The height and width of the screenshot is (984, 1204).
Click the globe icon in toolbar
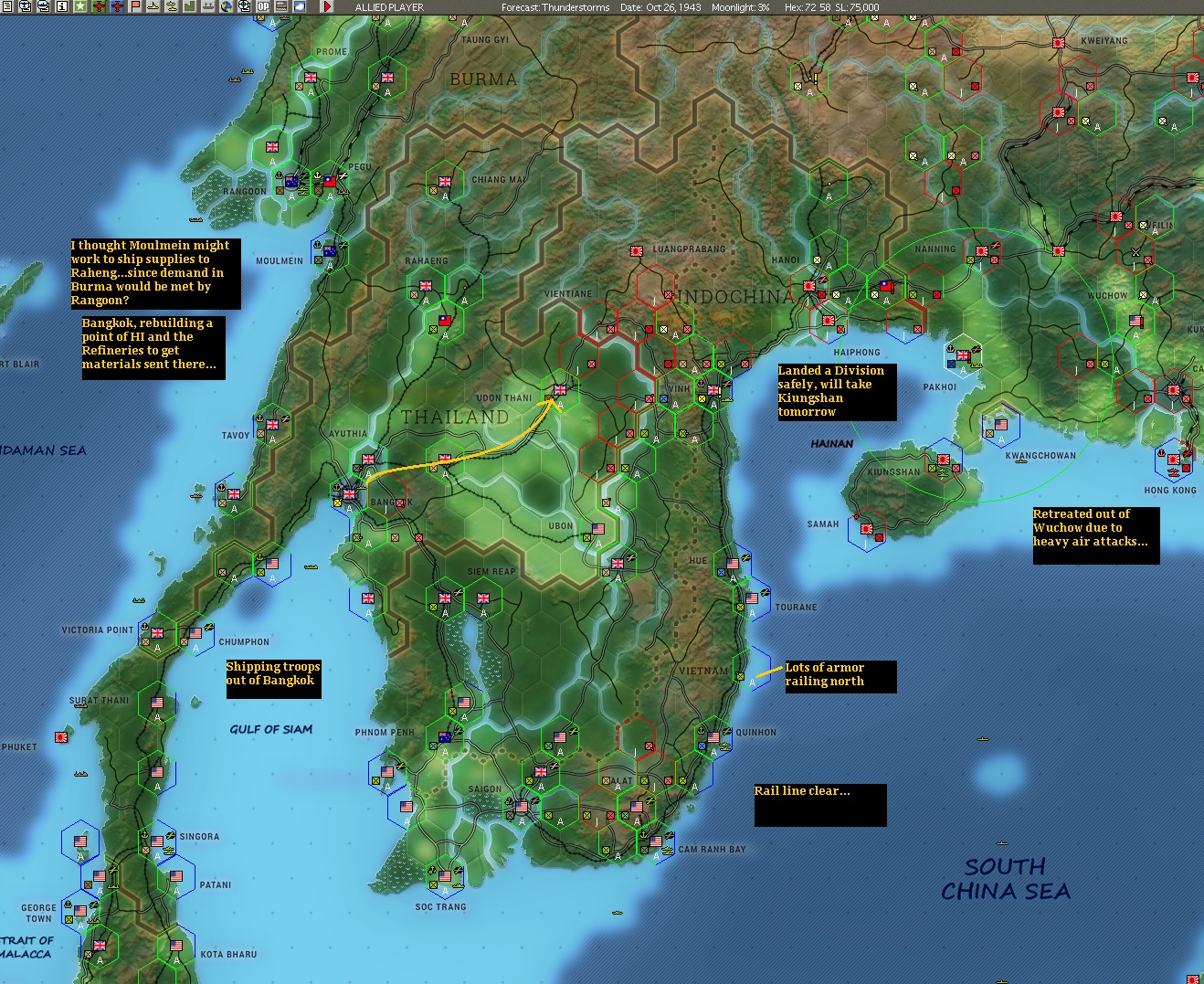(x=227, y=6)
